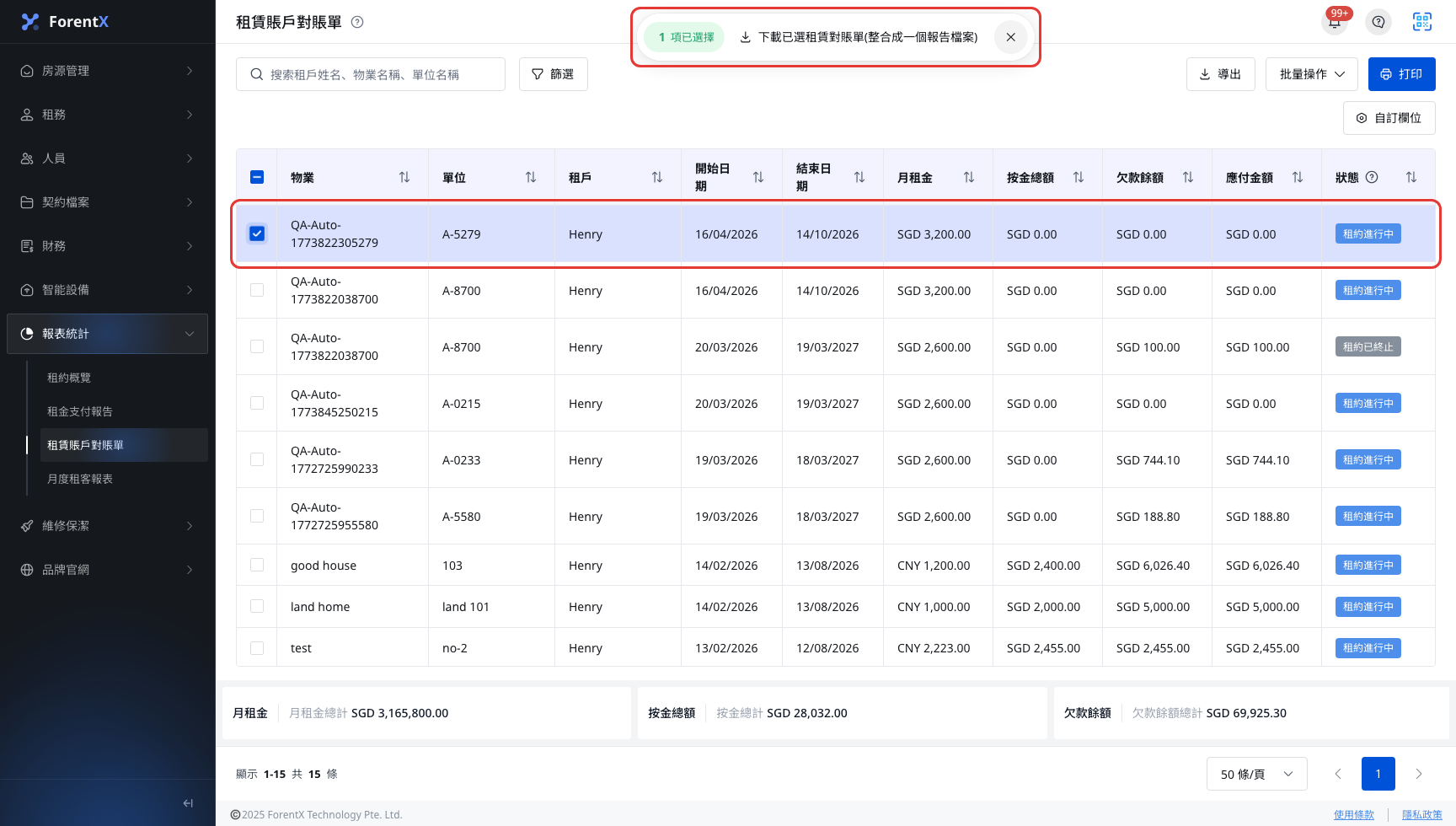Sort the 租戶 column
1456x826 pixels.
[657, 177]
